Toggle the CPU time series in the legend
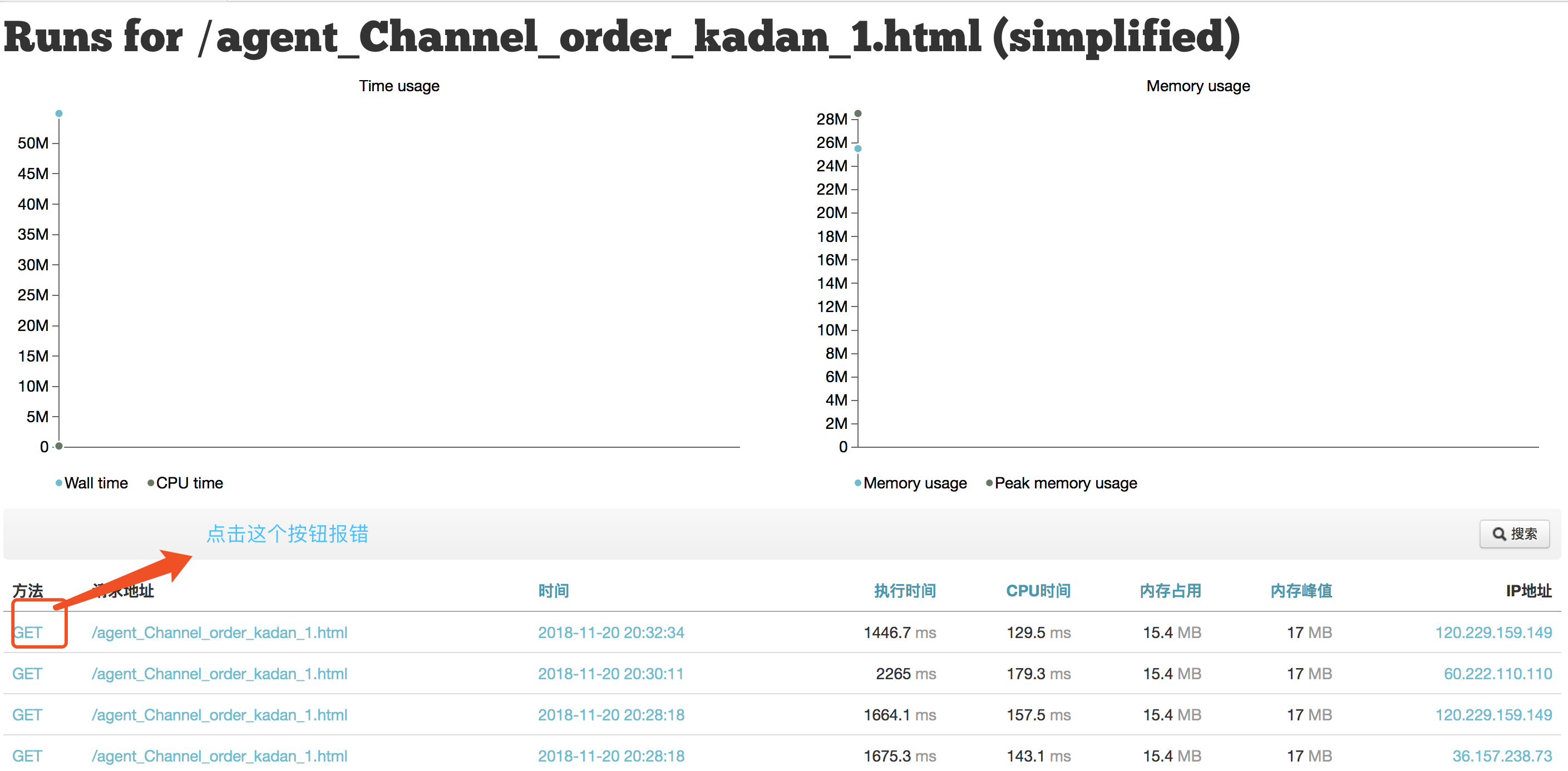1568x771 pixels. tap(189, 482)
